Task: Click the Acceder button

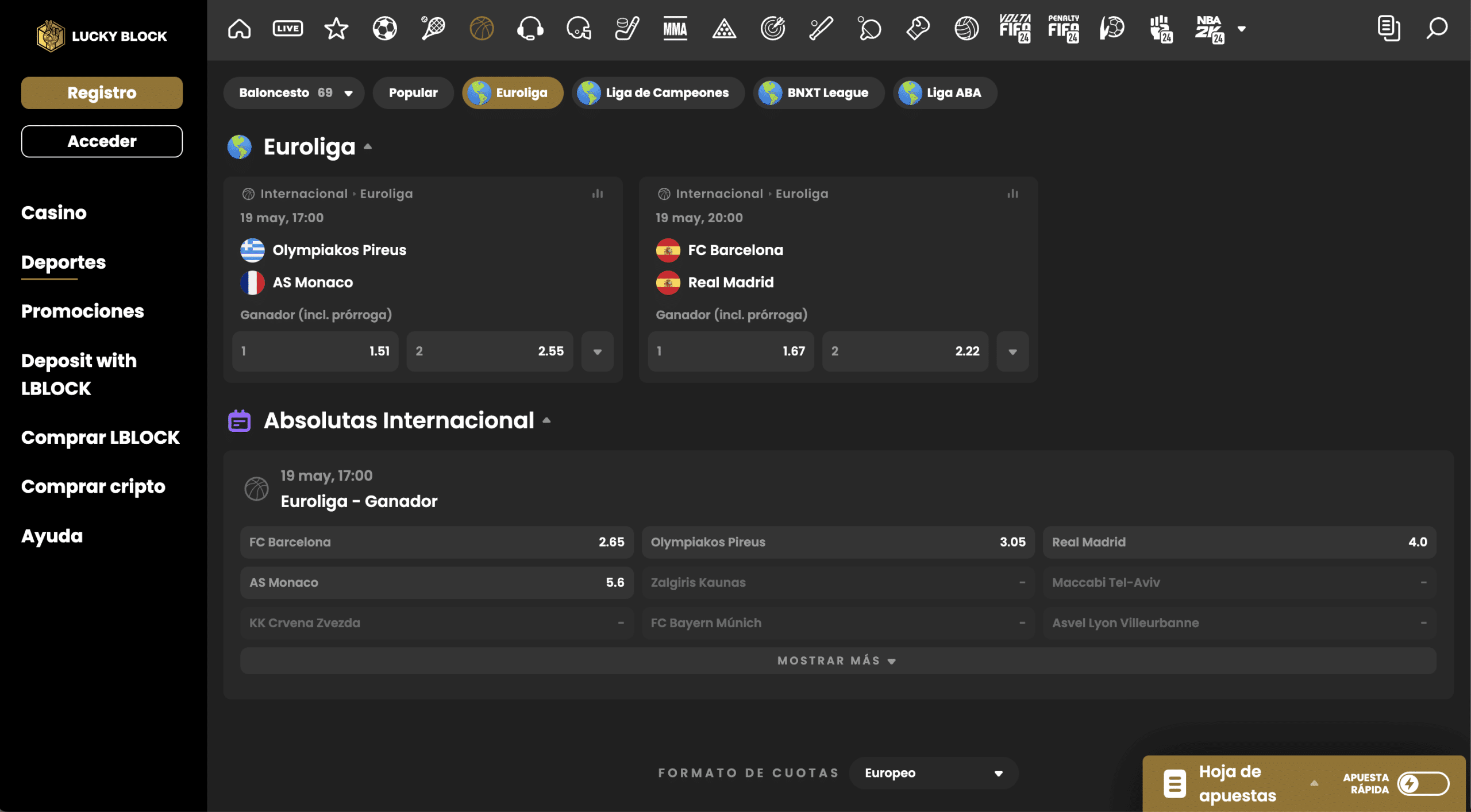Action: pos(102,141)
